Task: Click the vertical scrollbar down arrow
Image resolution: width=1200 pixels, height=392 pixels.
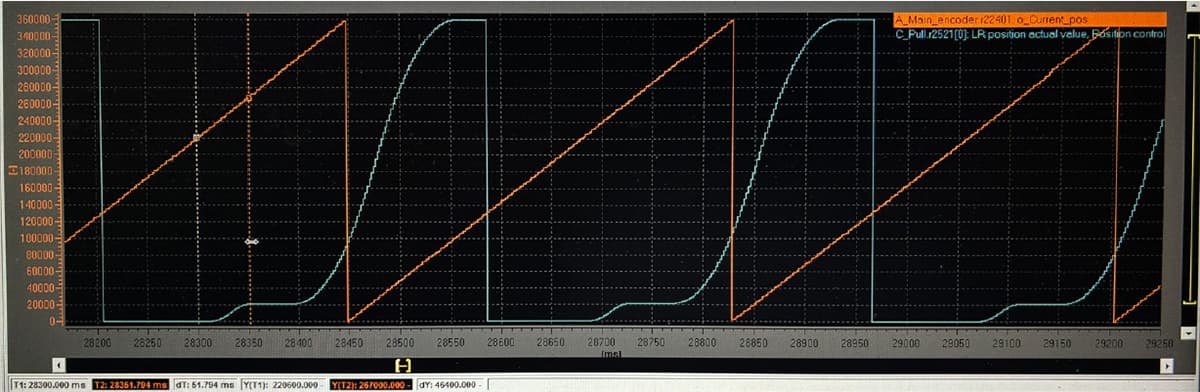Action: pos(1187,333)
